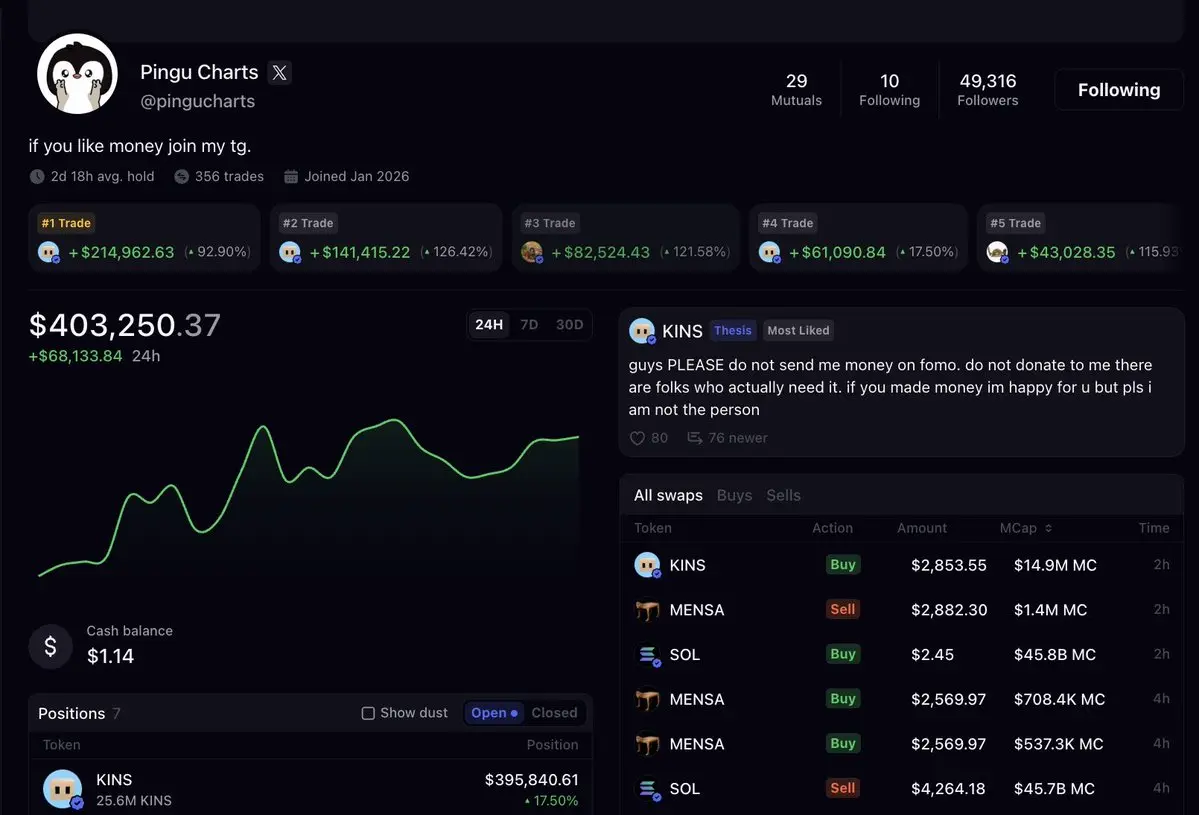Sort swaps by MCap arrow

(1048, 528)
